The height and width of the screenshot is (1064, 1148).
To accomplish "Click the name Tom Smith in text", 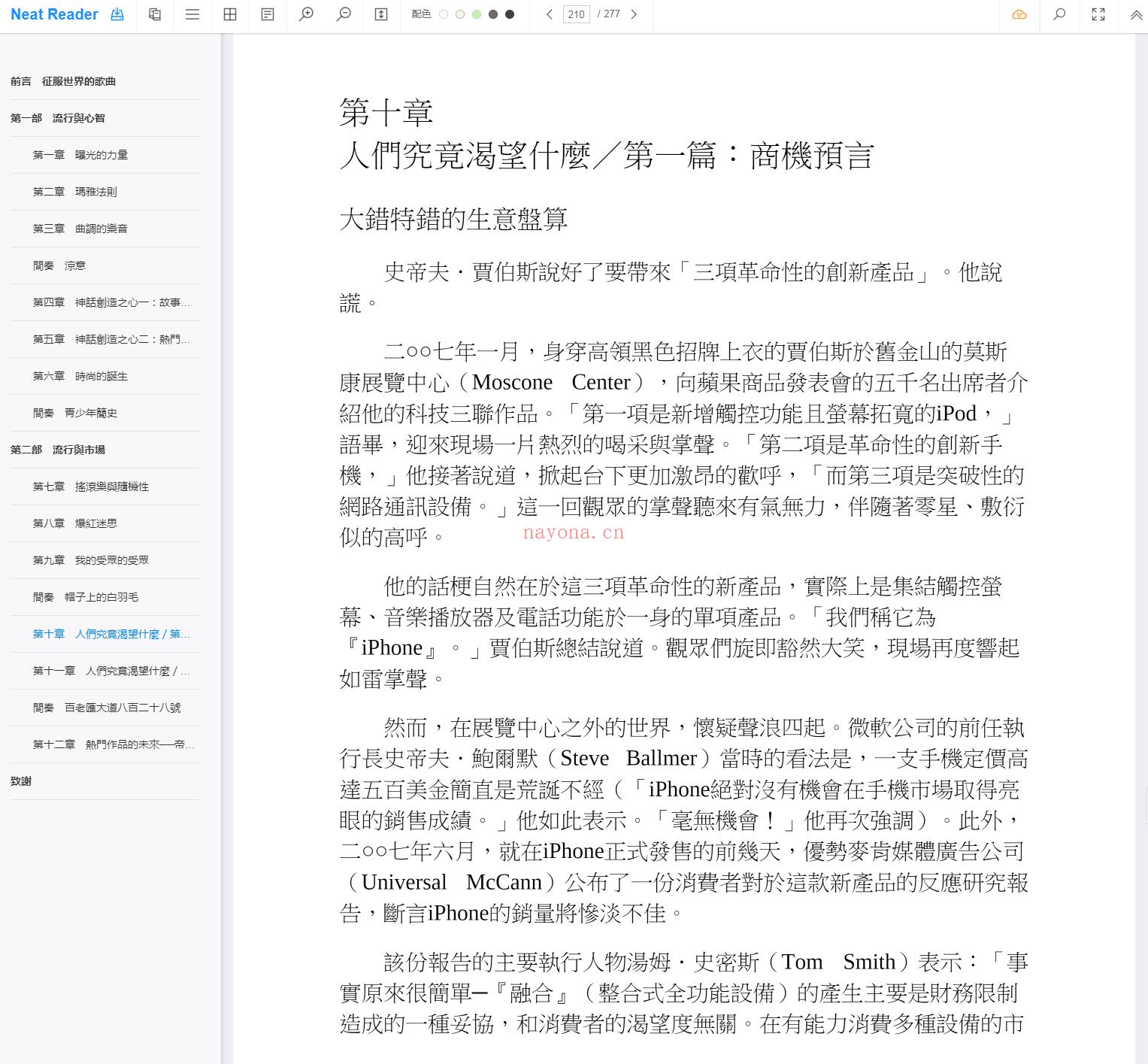I will (838, 962).
